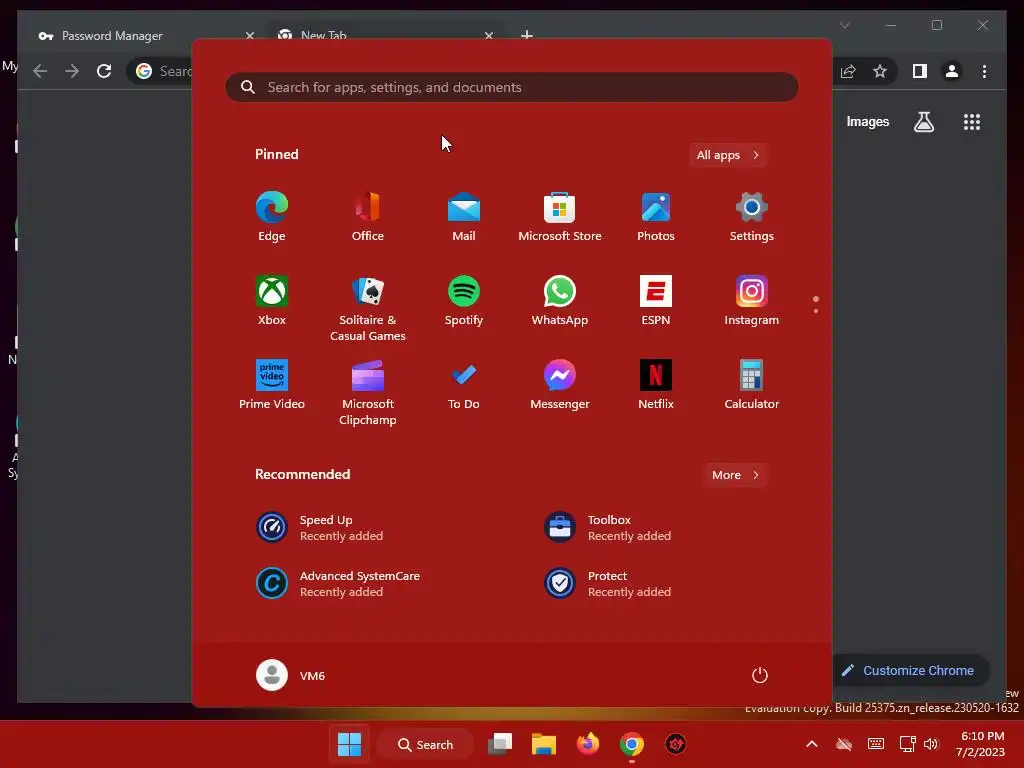Screen dimensions: 1024x768
Task: Open Chrome profile menu
Action: (952, 71)
